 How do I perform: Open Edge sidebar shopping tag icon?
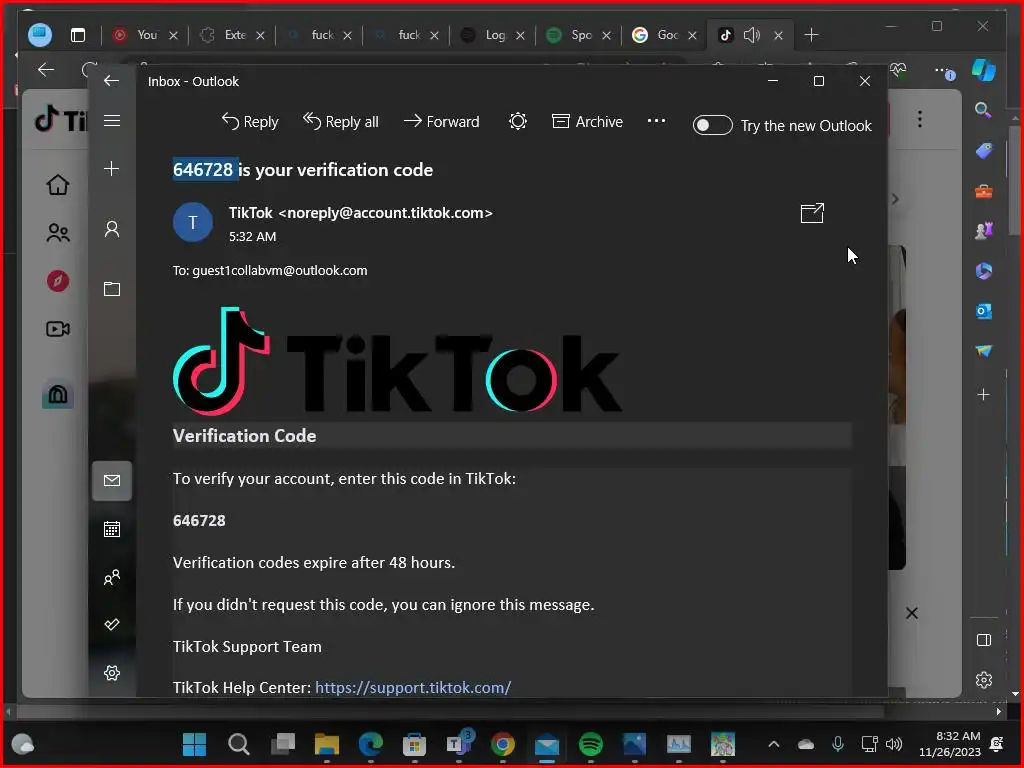[x=984, y=151]
